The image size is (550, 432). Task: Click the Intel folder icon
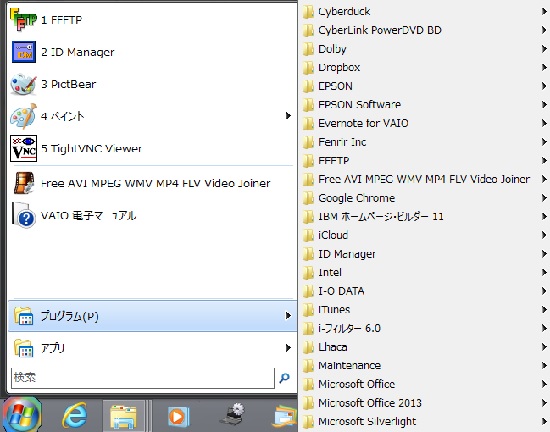click(x=308, y=272)
